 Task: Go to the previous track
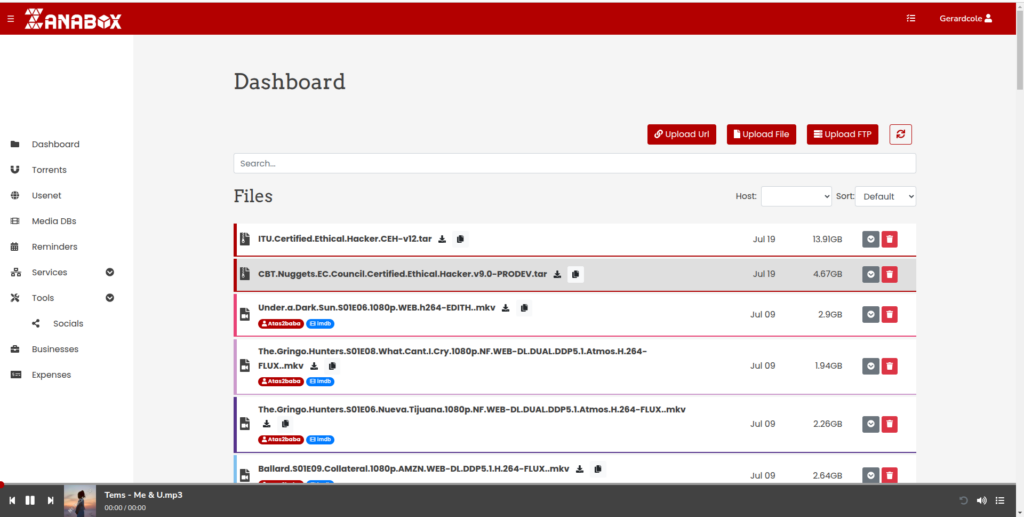(x=12, y=500)
